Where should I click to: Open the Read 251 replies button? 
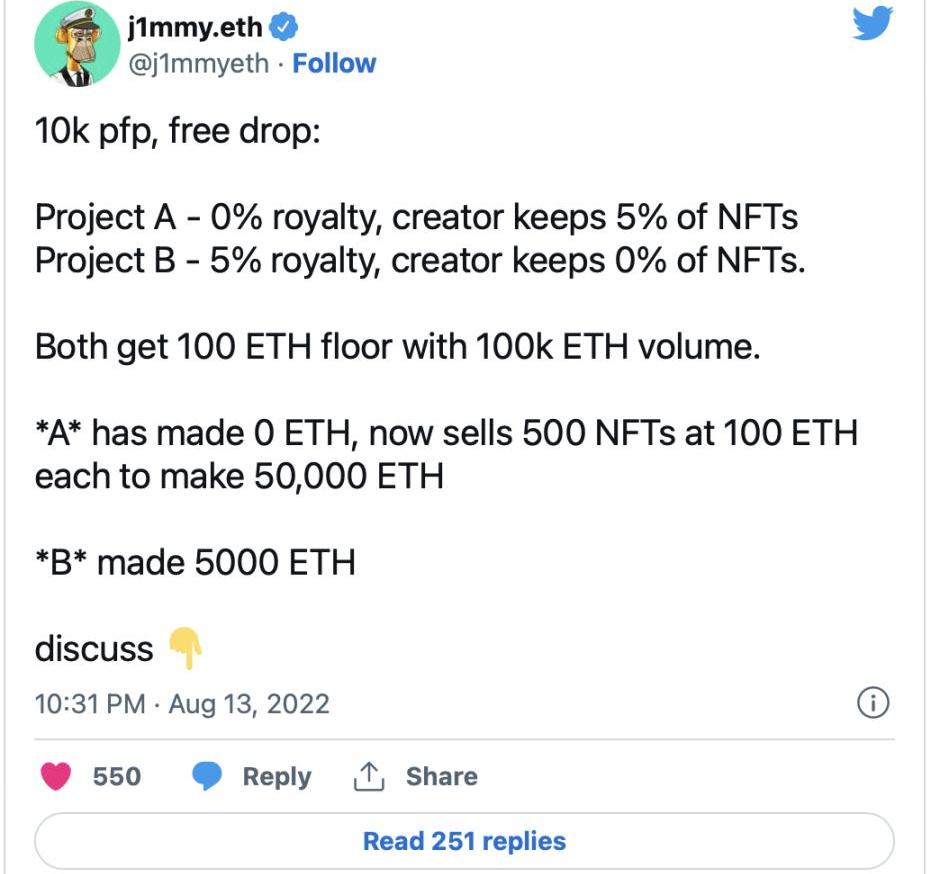pos(464,840)
